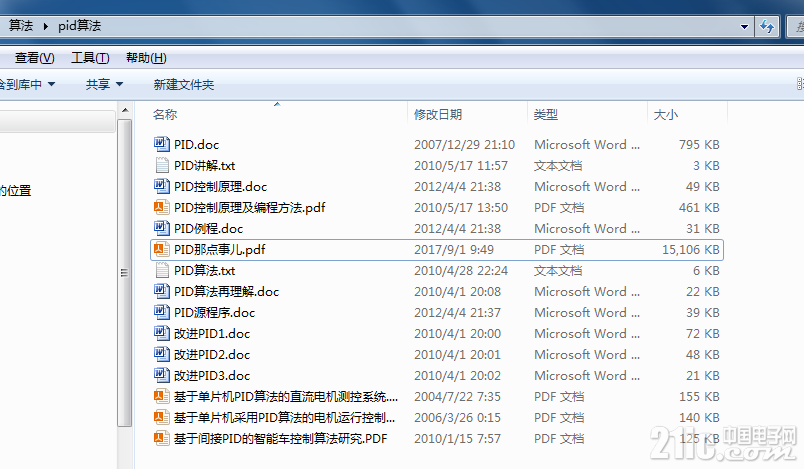Click the size value 15,106 KB
This screenshot has width=804, height=469.
tap(691, 250)
